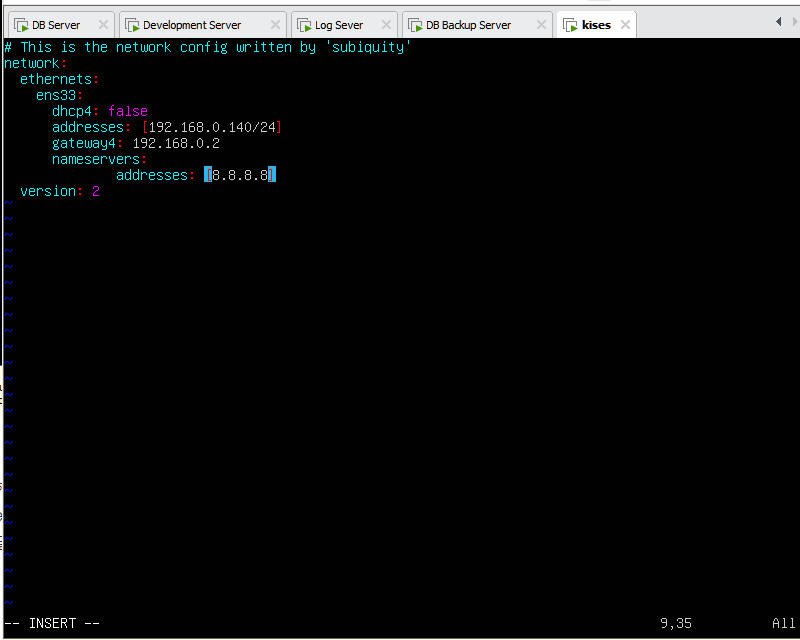
Task: Activate the kises tab
Action: click(596, 24)
